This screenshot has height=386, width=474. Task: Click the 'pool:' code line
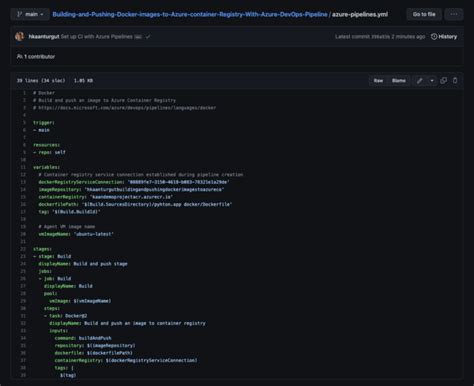[x=51, y=294]
